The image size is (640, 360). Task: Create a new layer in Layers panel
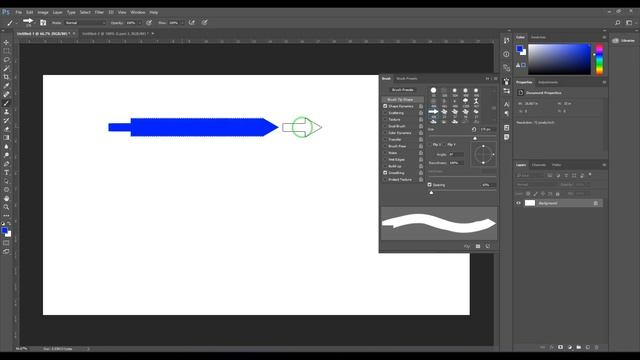coord(588,347)
